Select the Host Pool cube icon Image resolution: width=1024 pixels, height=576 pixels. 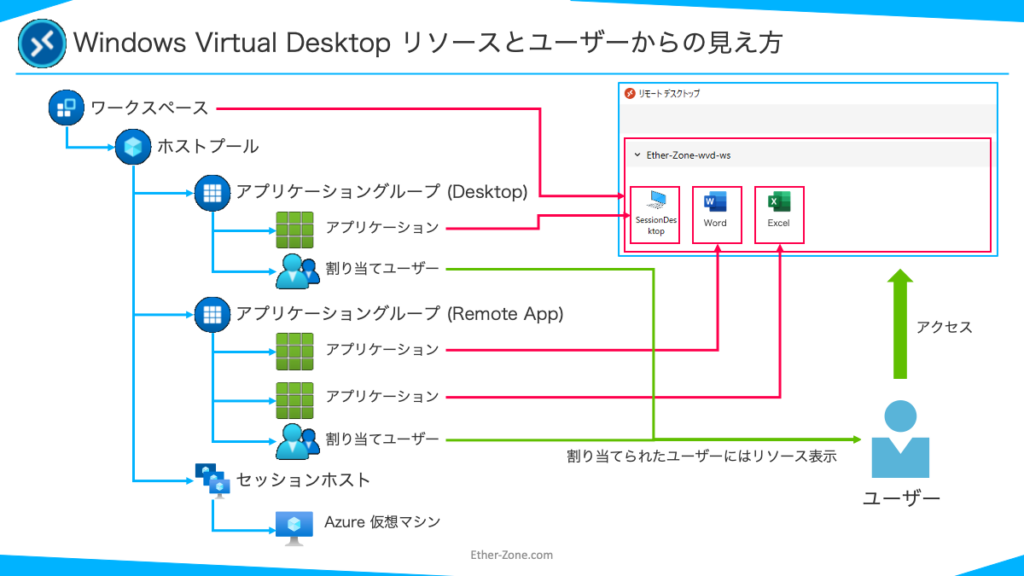click(133, 147)
